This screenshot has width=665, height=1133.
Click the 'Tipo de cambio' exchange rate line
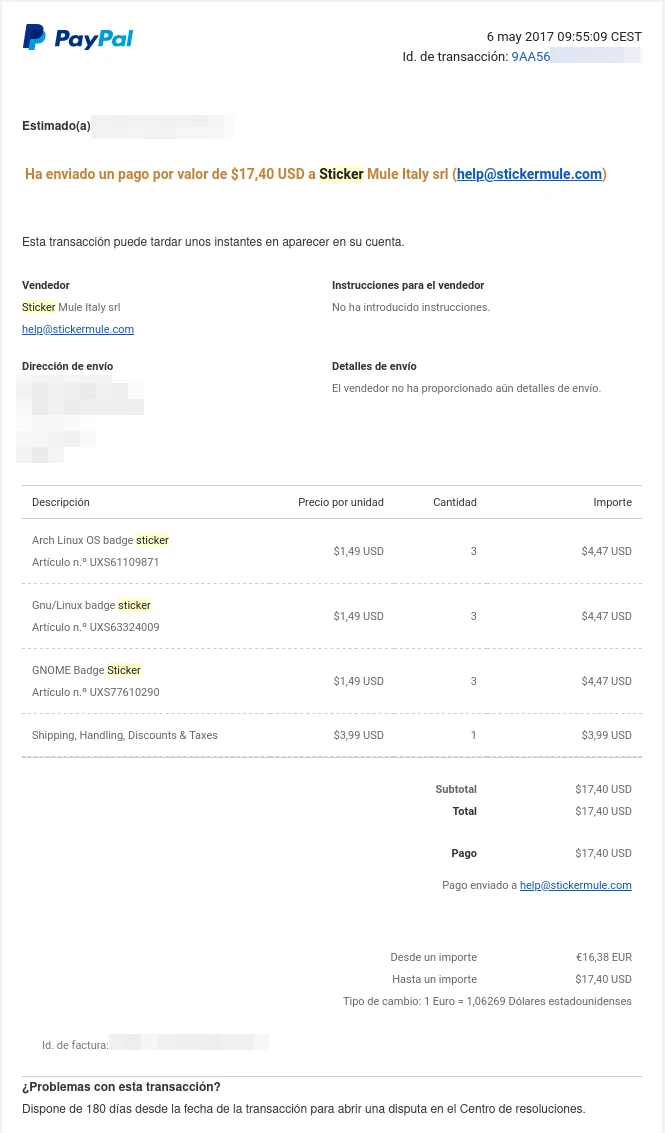click(x=487, y=1001)
